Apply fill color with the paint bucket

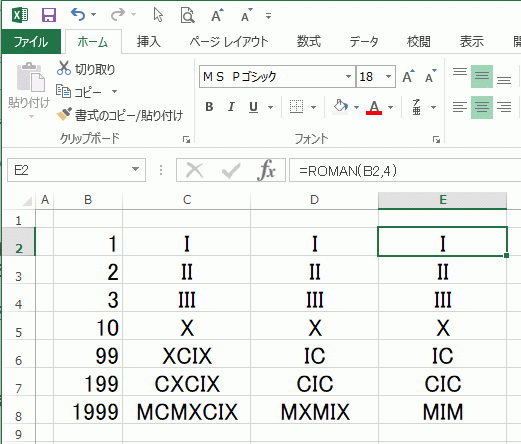coord(340,107)
